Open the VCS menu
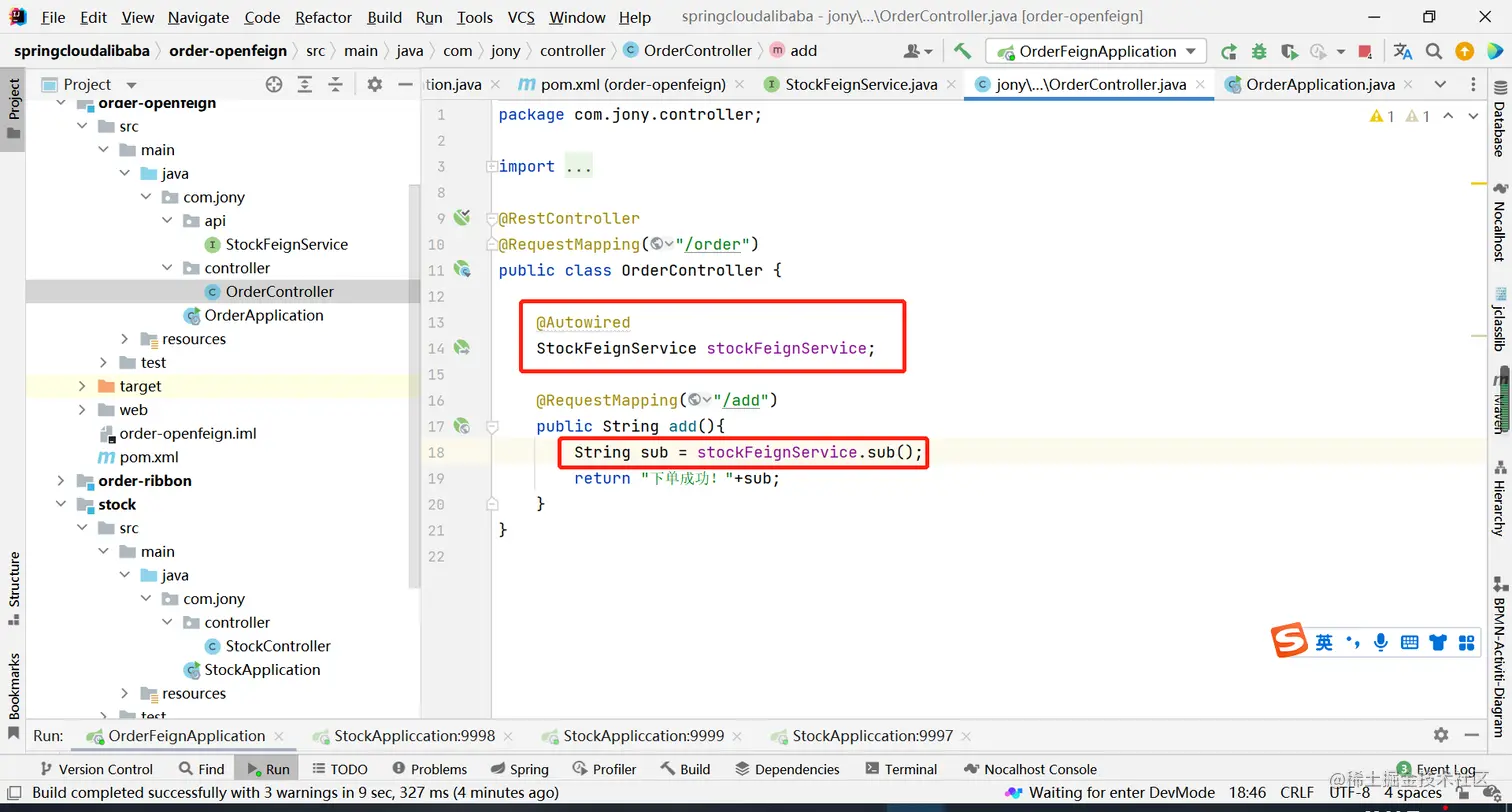 pos(521,17)
